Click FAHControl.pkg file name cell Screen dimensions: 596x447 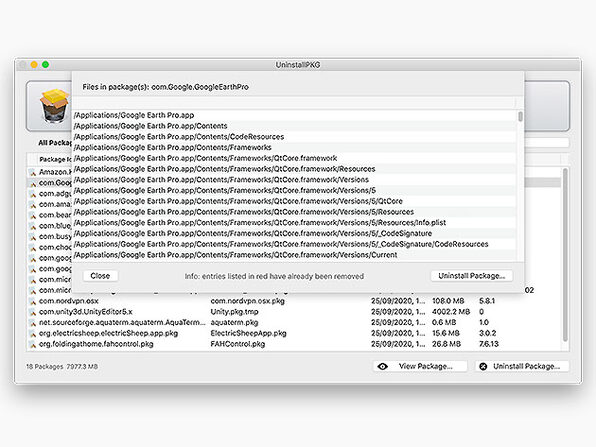[x=238, y=344]
